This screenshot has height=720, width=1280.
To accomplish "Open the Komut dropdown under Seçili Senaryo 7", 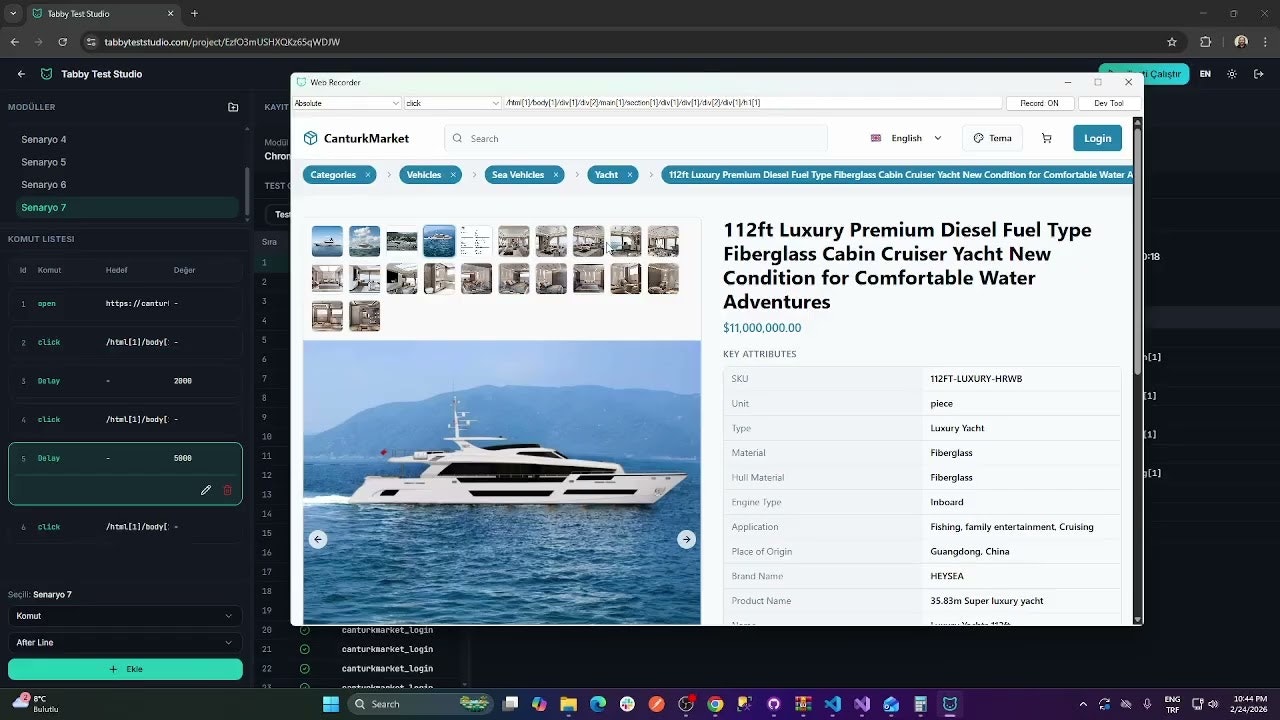I will coord(125,616).
